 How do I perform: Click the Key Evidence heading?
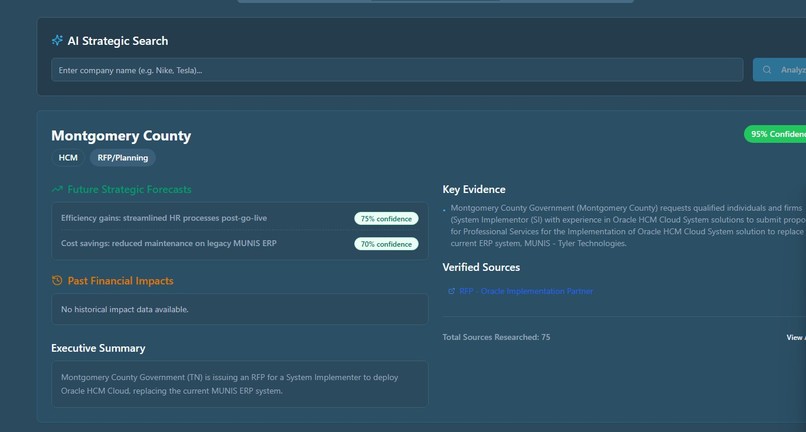474,189
